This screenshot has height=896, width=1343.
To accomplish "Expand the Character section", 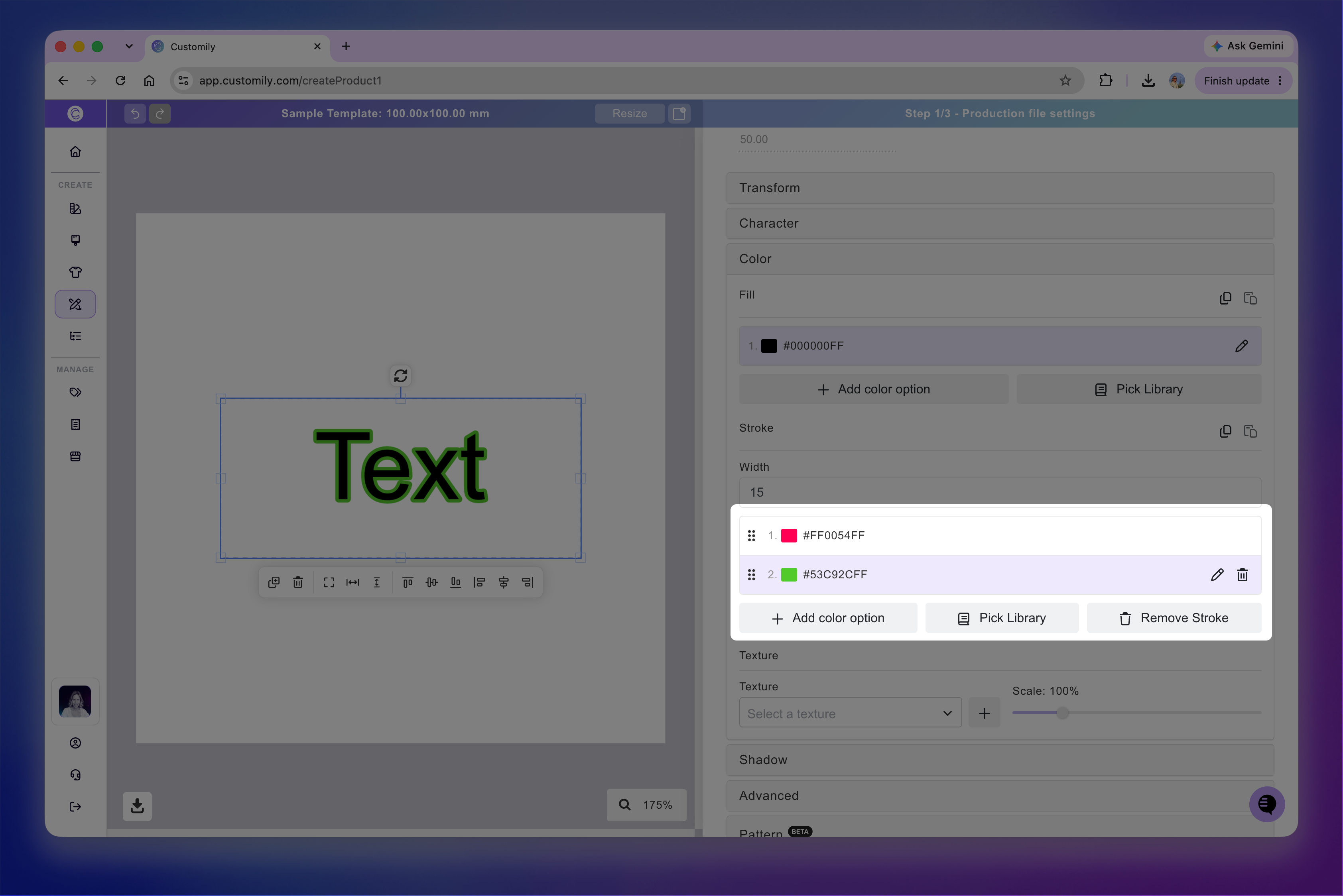I will click(x=1000, y=224).
